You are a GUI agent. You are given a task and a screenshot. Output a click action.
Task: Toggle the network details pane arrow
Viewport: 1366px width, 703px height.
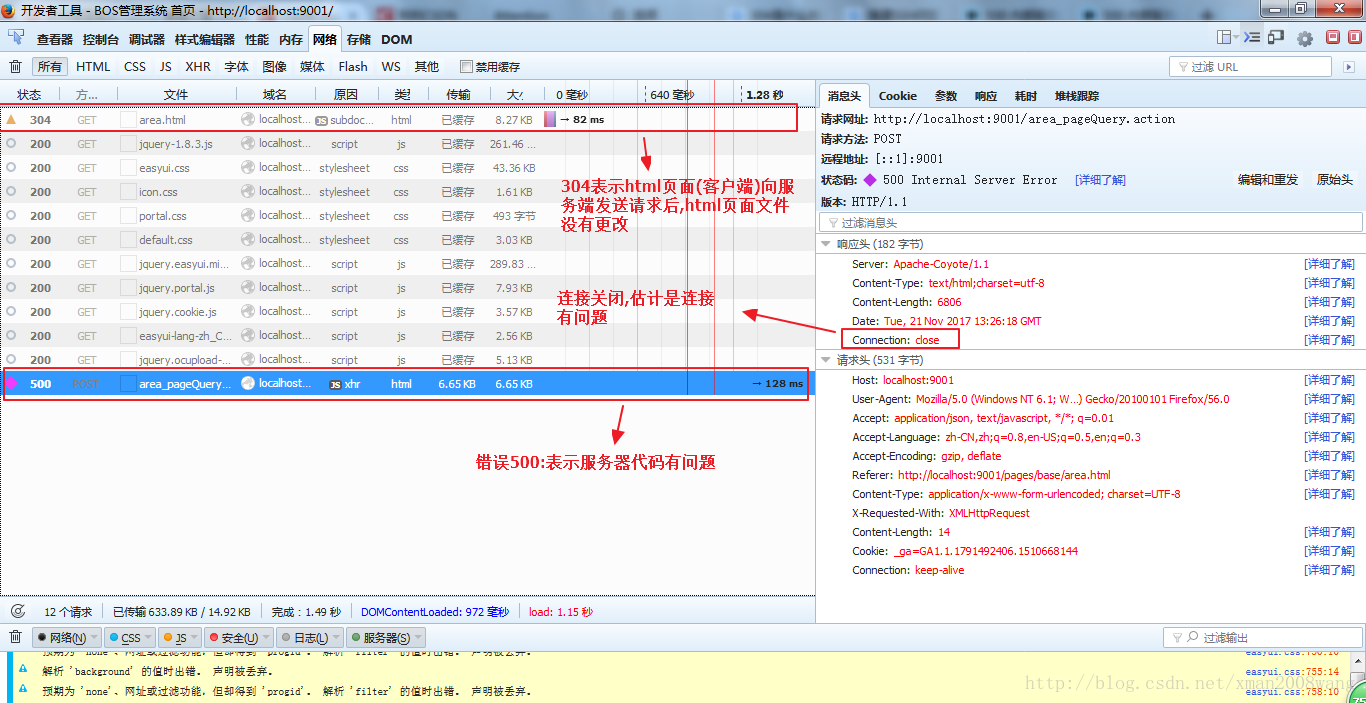tap(1350, 66)
